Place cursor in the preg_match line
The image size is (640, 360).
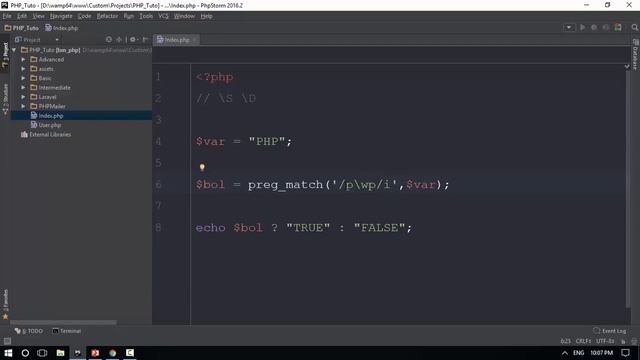pyautogui.click(x=322, y=184)
